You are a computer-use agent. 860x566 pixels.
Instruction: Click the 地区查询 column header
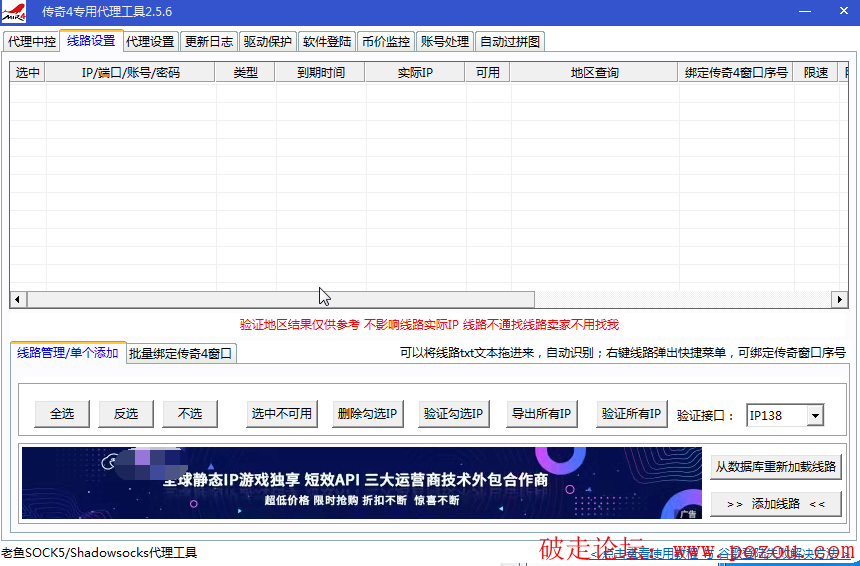click(595, 72)
